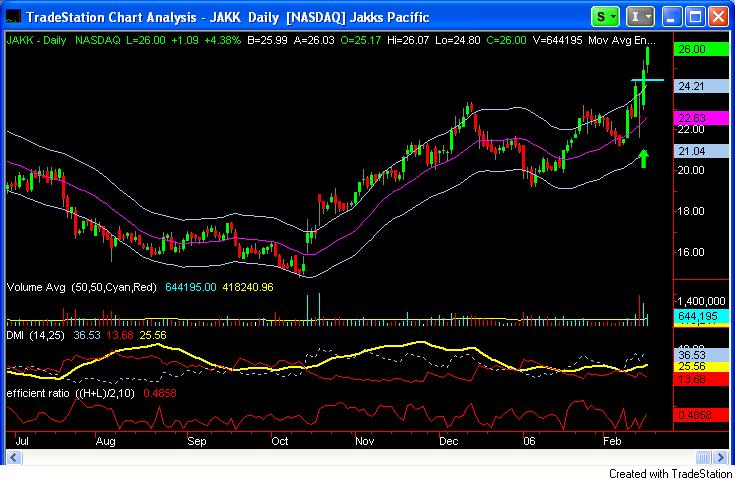Click the JAKK - Daily status text
The image size is (735, 480).
(37, 40)
